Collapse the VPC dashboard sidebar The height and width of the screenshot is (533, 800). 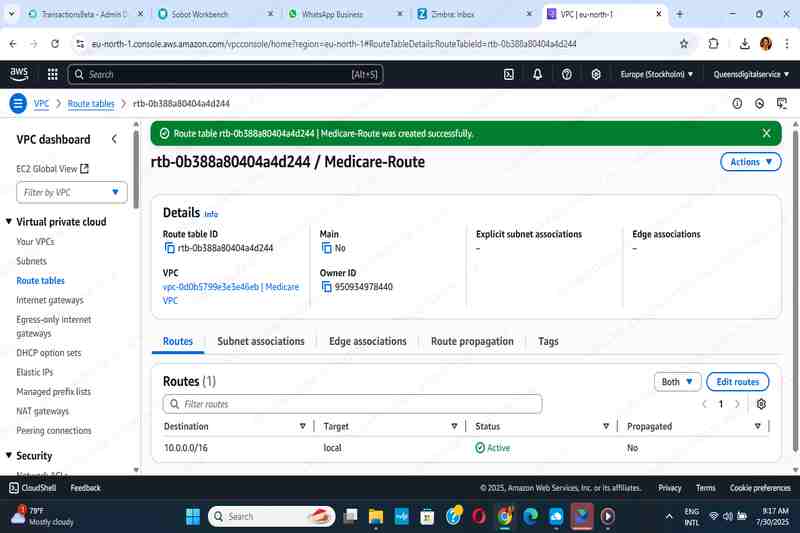click(x=114, y=139)
